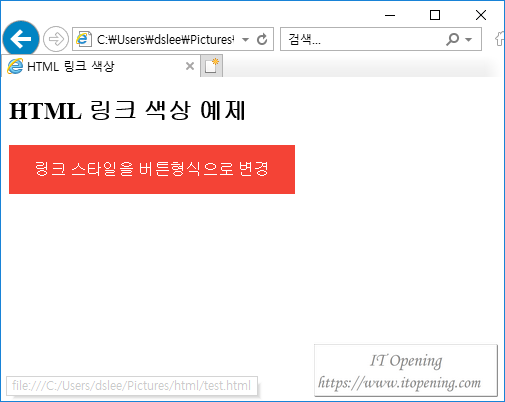This screenshot has height=402, width=505.
Task: Go back with the blue back arrow
Action: point(21,39)
